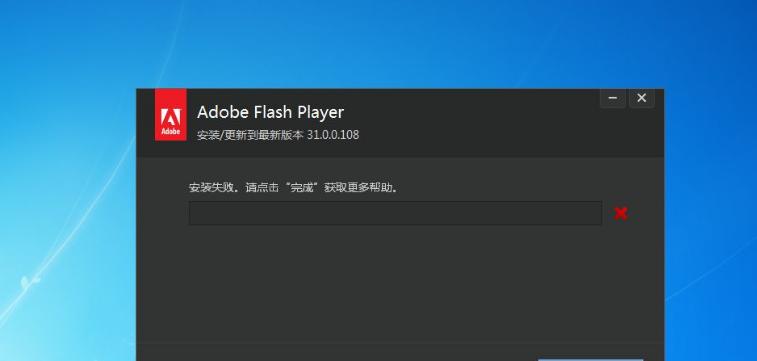
Task: Click the 安装/更新到最新版本 subtitle text
Action: 250,135
